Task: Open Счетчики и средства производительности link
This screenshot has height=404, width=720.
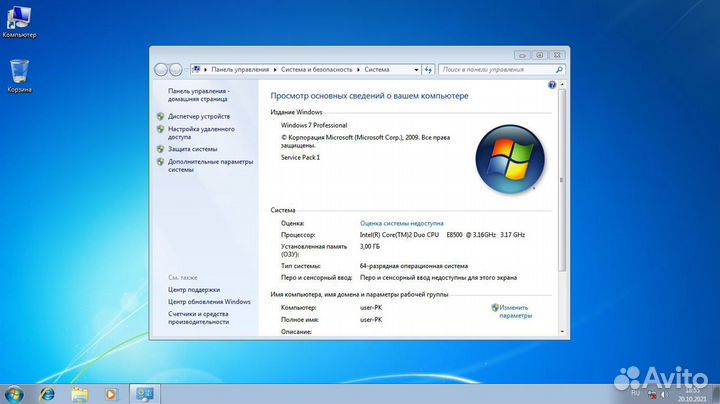Action: 198,318
